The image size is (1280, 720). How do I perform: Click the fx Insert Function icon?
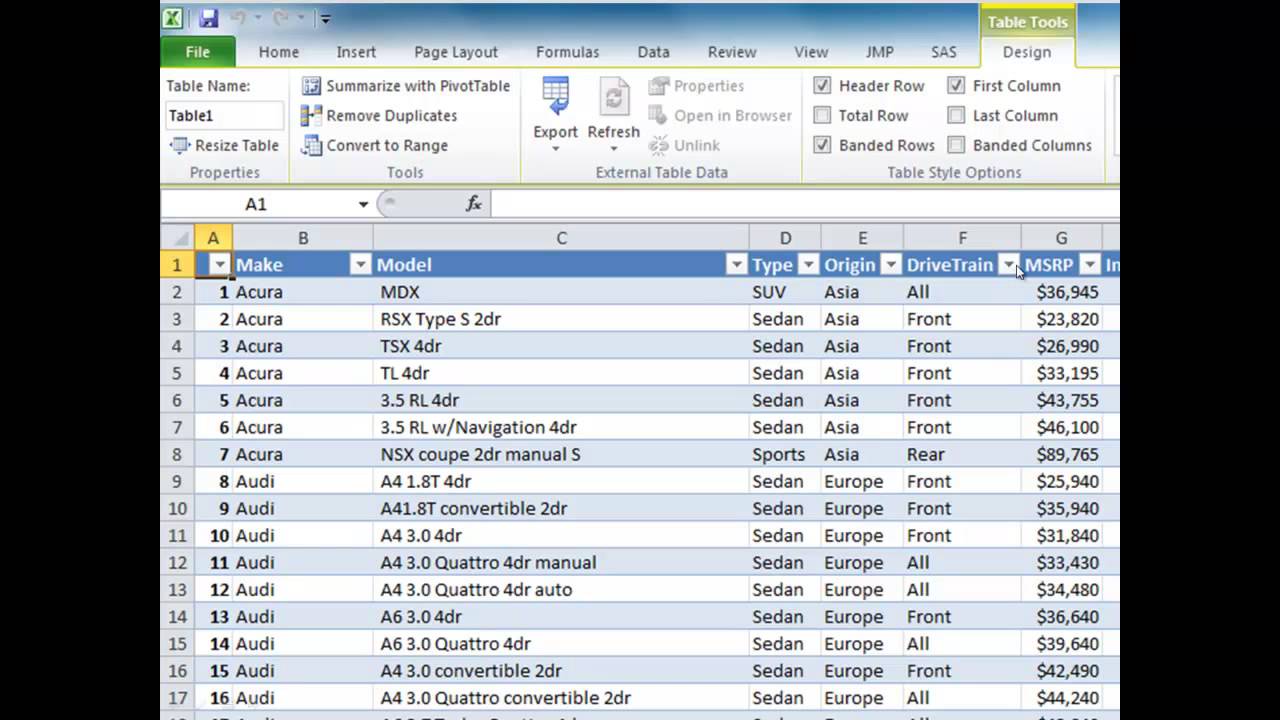click(474, 204)
